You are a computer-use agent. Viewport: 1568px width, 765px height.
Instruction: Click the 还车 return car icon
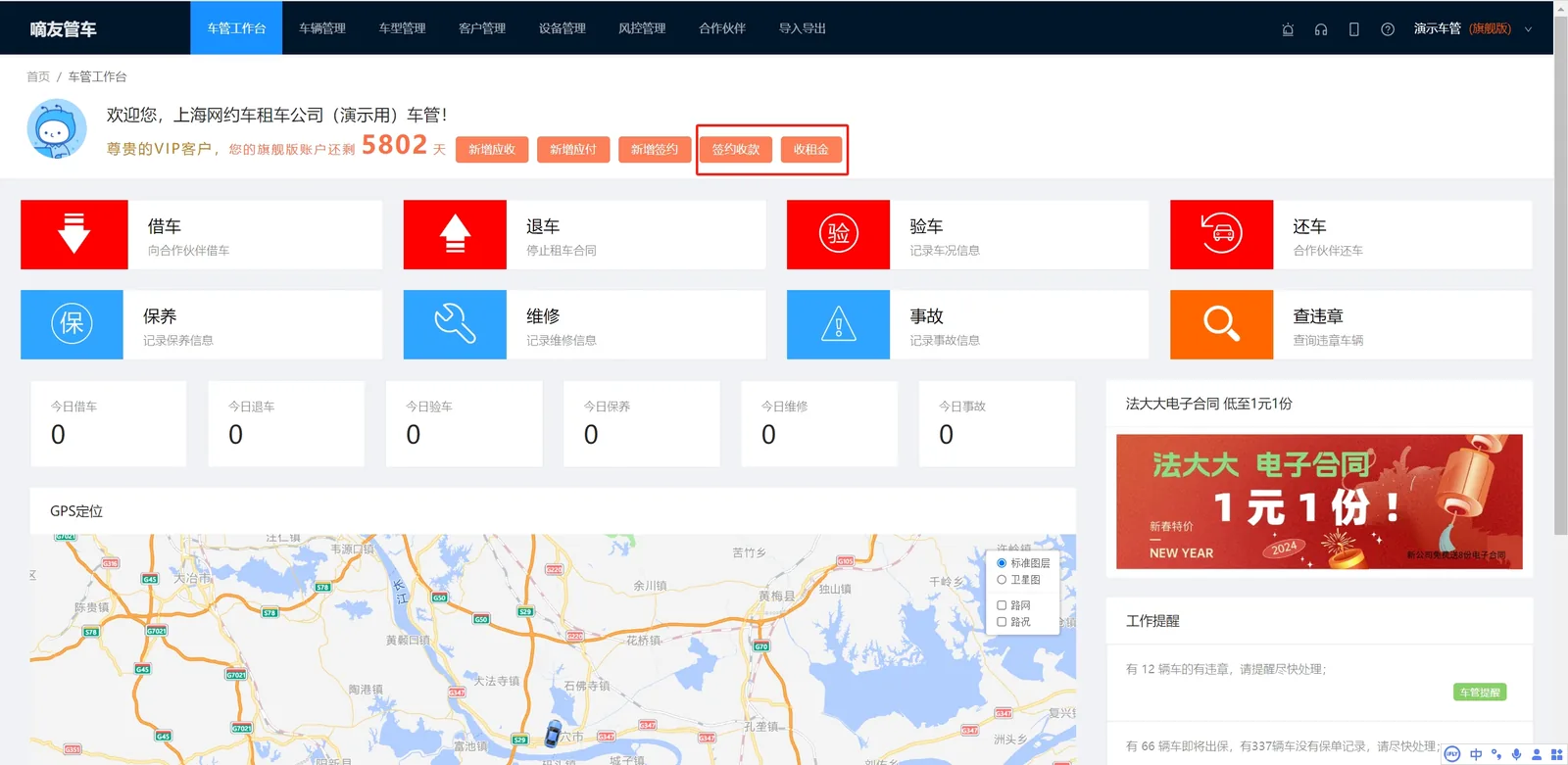[x=1222, y=234]
